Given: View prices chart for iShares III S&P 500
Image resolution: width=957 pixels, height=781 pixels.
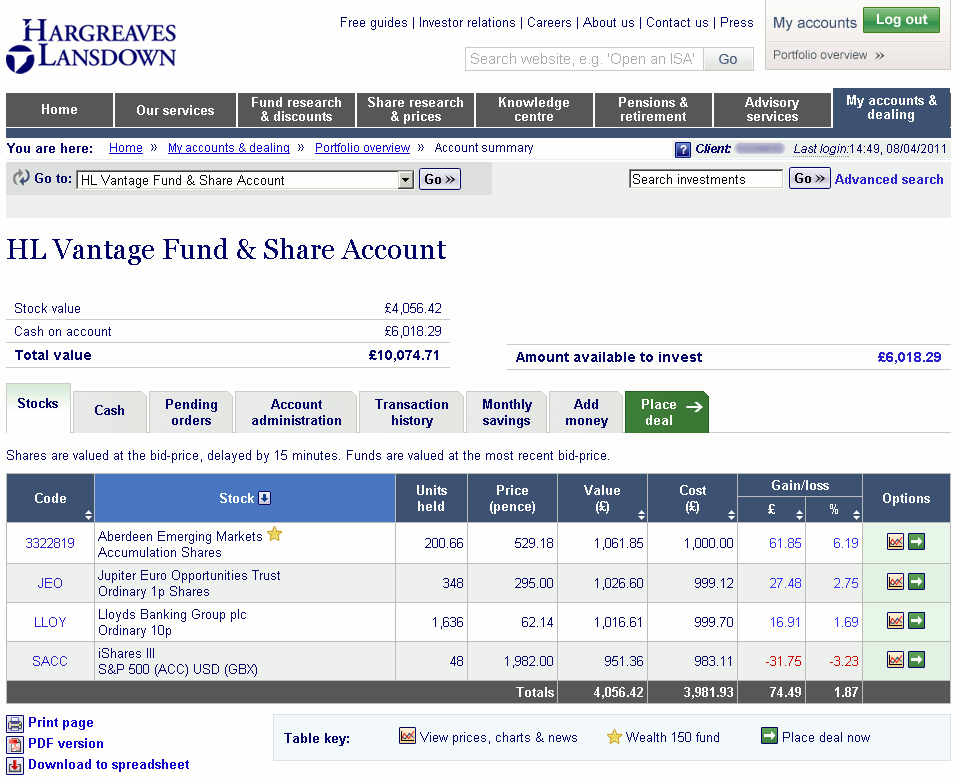Looking at the screenshot, I should pyautogui.click(x=895, y=660).
